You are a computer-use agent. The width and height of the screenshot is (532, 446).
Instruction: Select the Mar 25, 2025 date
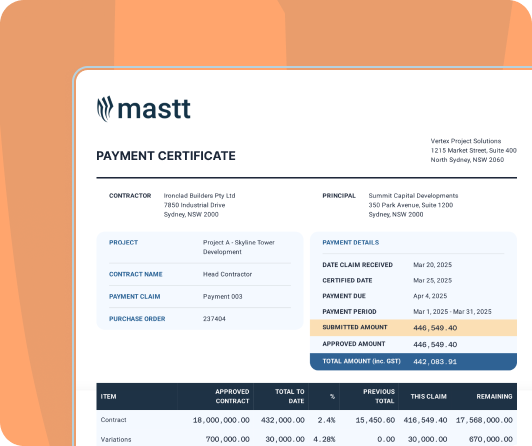coord(433,280)
